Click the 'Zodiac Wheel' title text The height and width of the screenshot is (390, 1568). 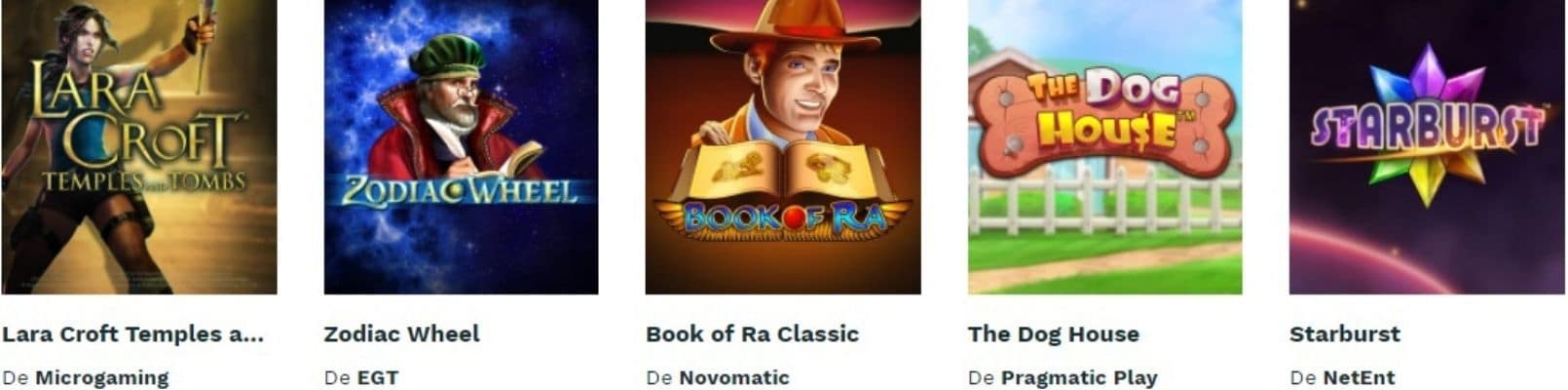coord(402,334)
